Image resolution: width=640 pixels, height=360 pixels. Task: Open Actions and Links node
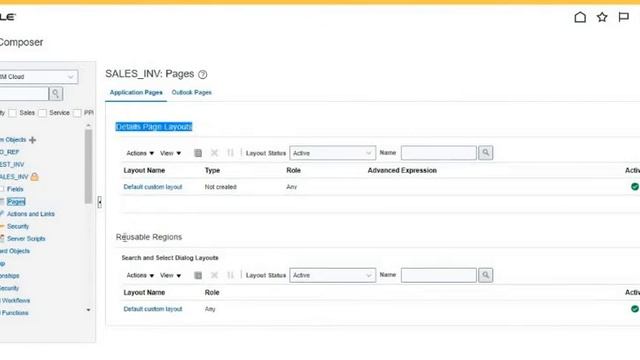point(31,214)
